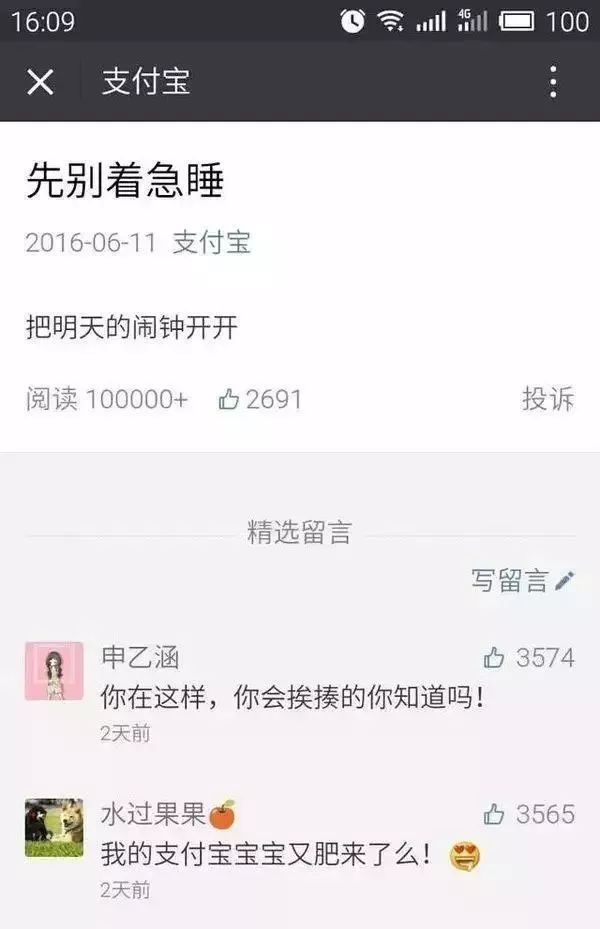Tap the Wi-Fi status bar icon
The image size is (600, 929).
point(391,22)
